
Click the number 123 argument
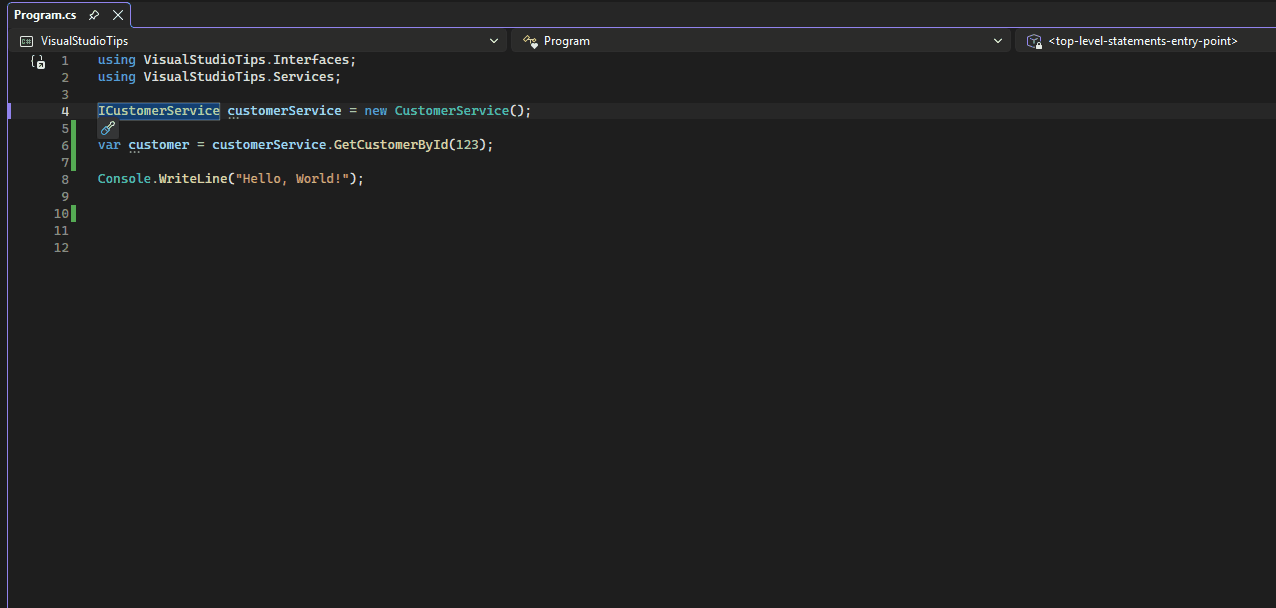click(467, 145)
